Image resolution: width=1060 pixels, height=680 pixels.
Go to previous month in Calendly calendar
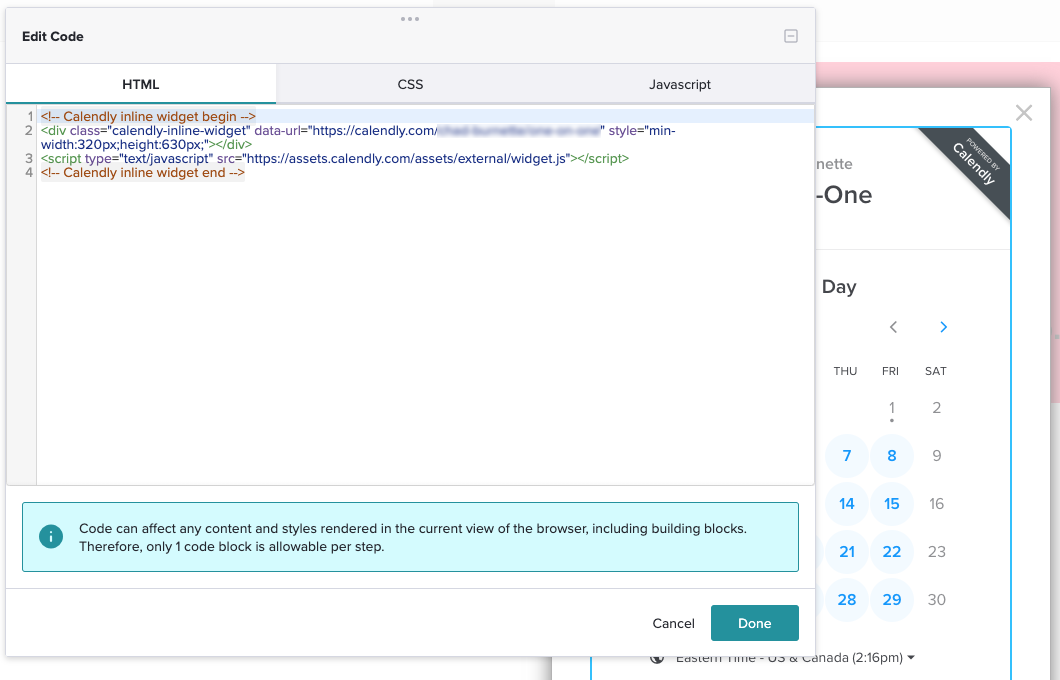click(x=893, y=327)
